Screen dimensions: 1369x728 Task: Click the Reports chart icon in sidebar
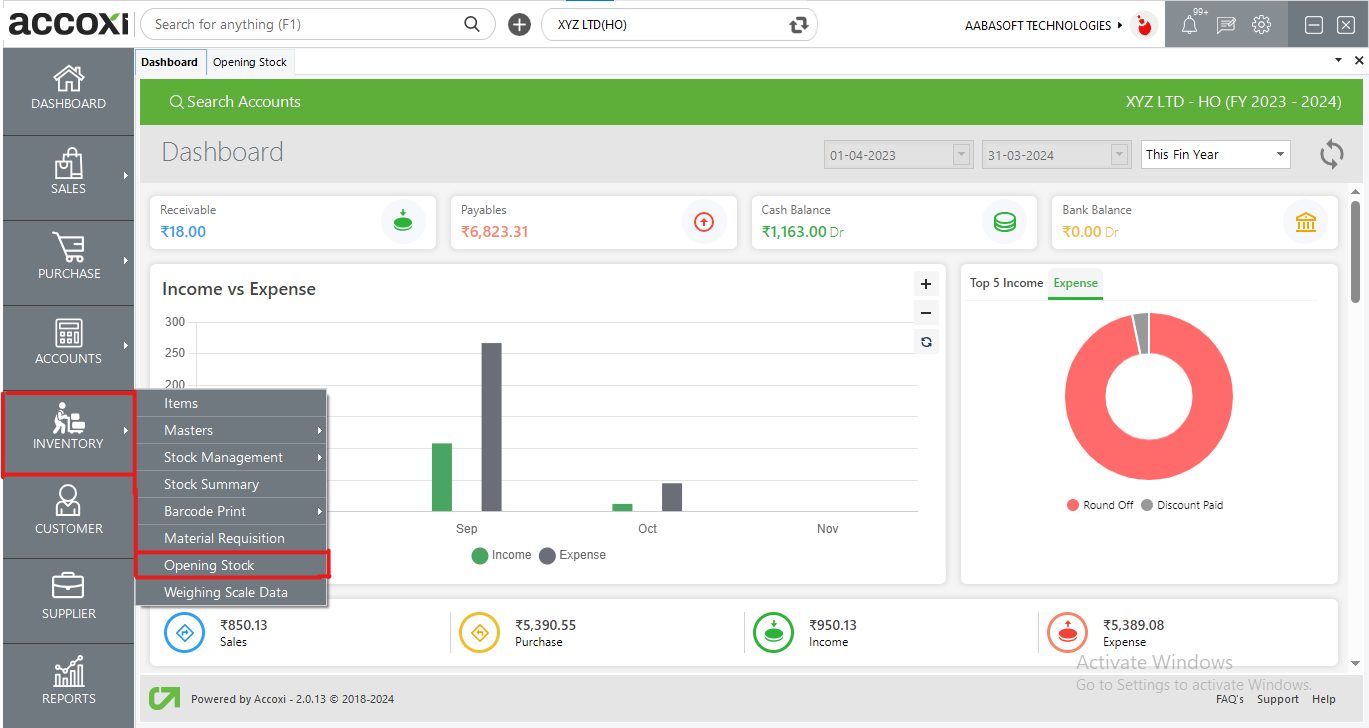(68, 674)
